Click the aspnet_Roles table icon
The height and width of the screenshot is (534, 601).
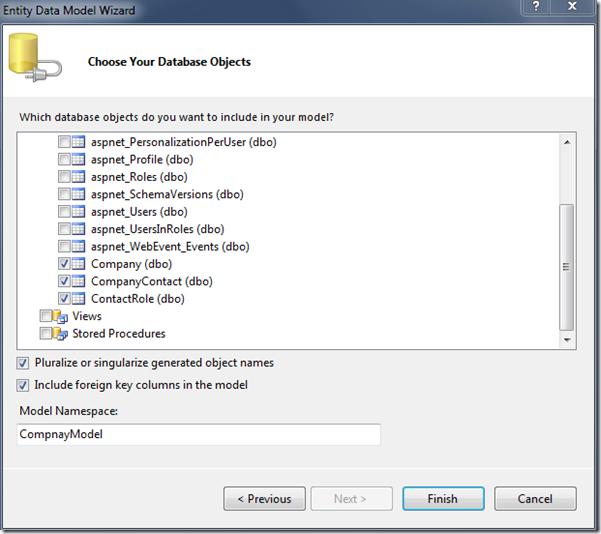79,177
